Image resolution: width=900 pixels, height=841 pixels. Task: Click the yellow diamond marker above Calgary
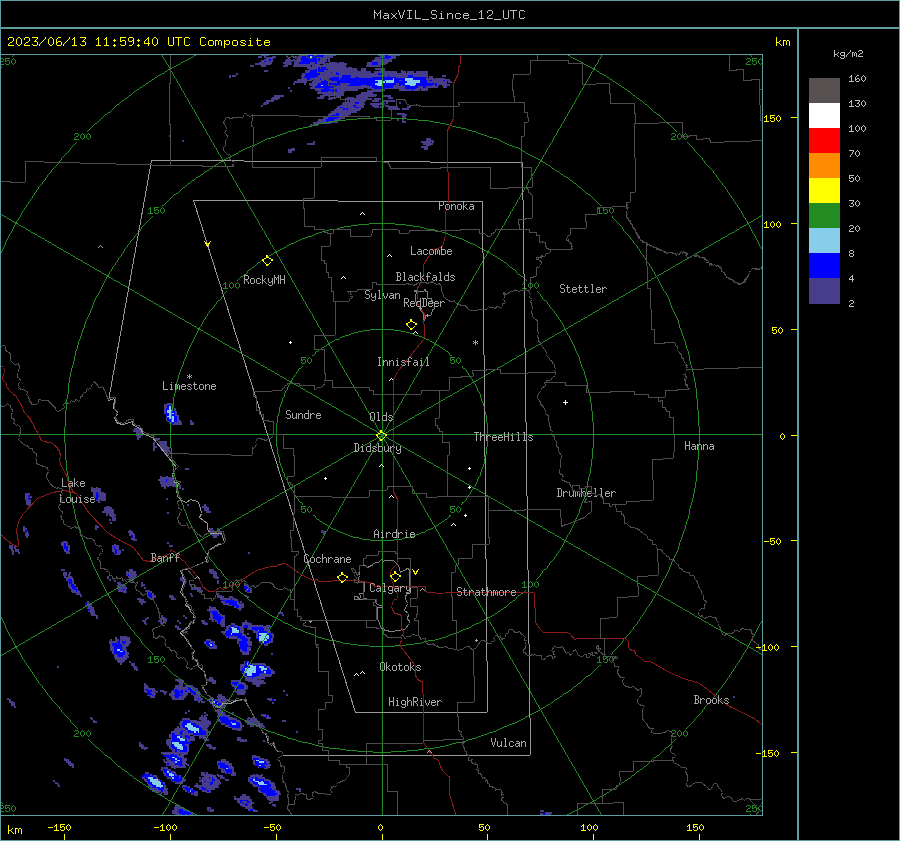[395, 576]
